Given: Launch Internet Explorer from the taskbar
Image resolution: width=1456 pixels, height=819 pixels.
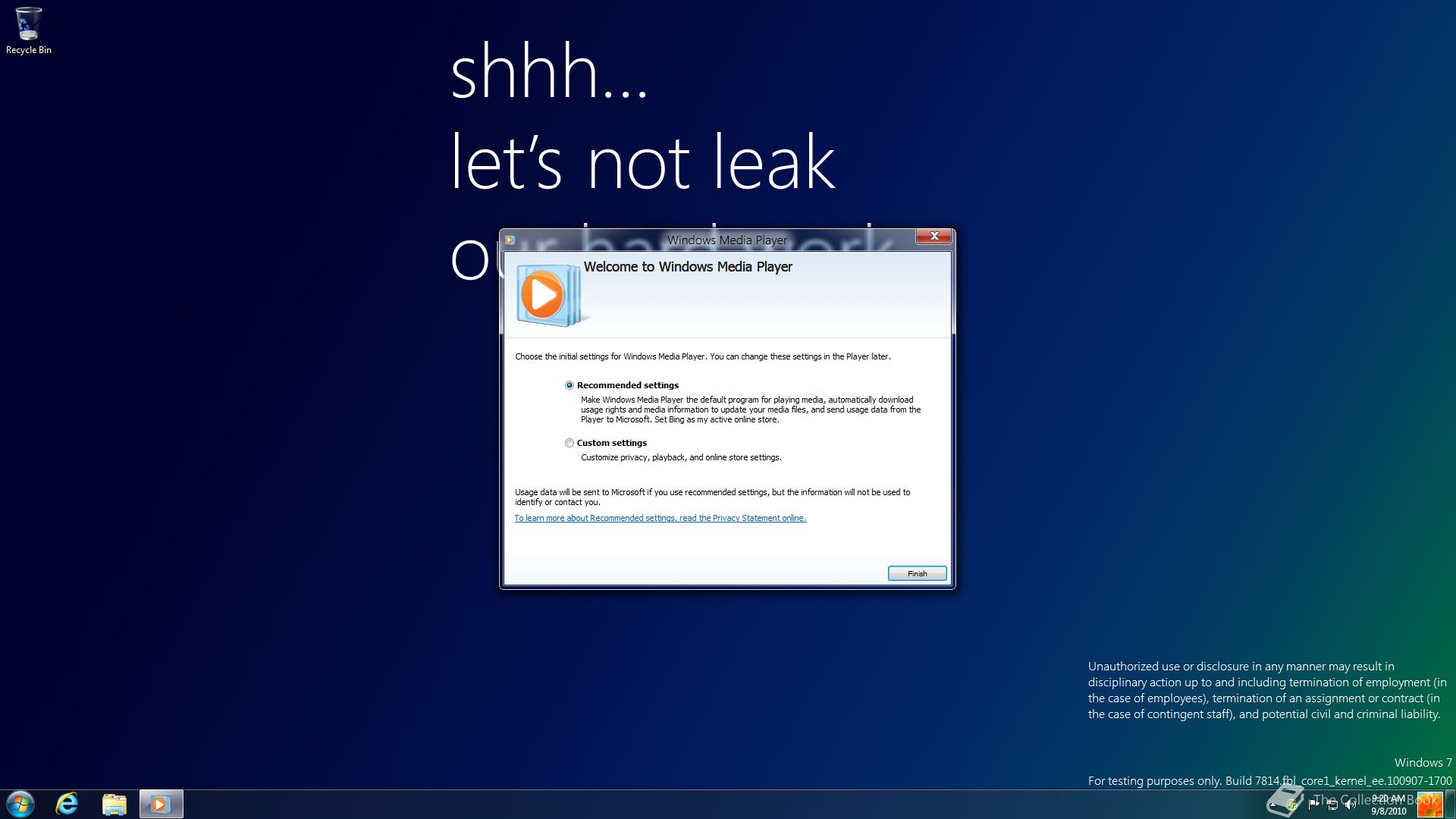Looking at the screenshot, I should tap(67, 804).
